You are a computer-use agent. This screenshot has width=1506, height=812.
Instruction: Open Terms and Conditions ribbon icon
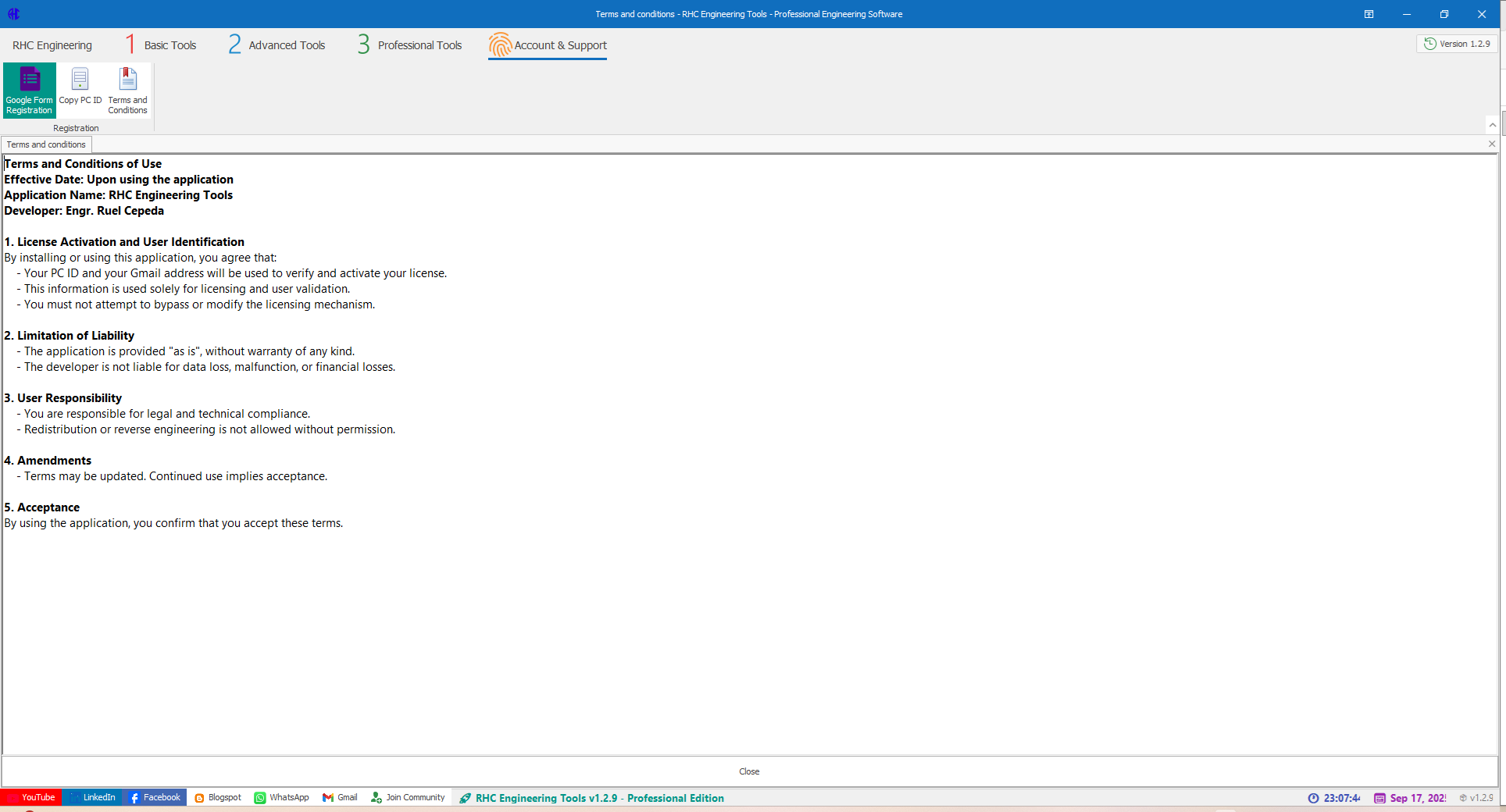pyautogui.click(x=127, y=91)
